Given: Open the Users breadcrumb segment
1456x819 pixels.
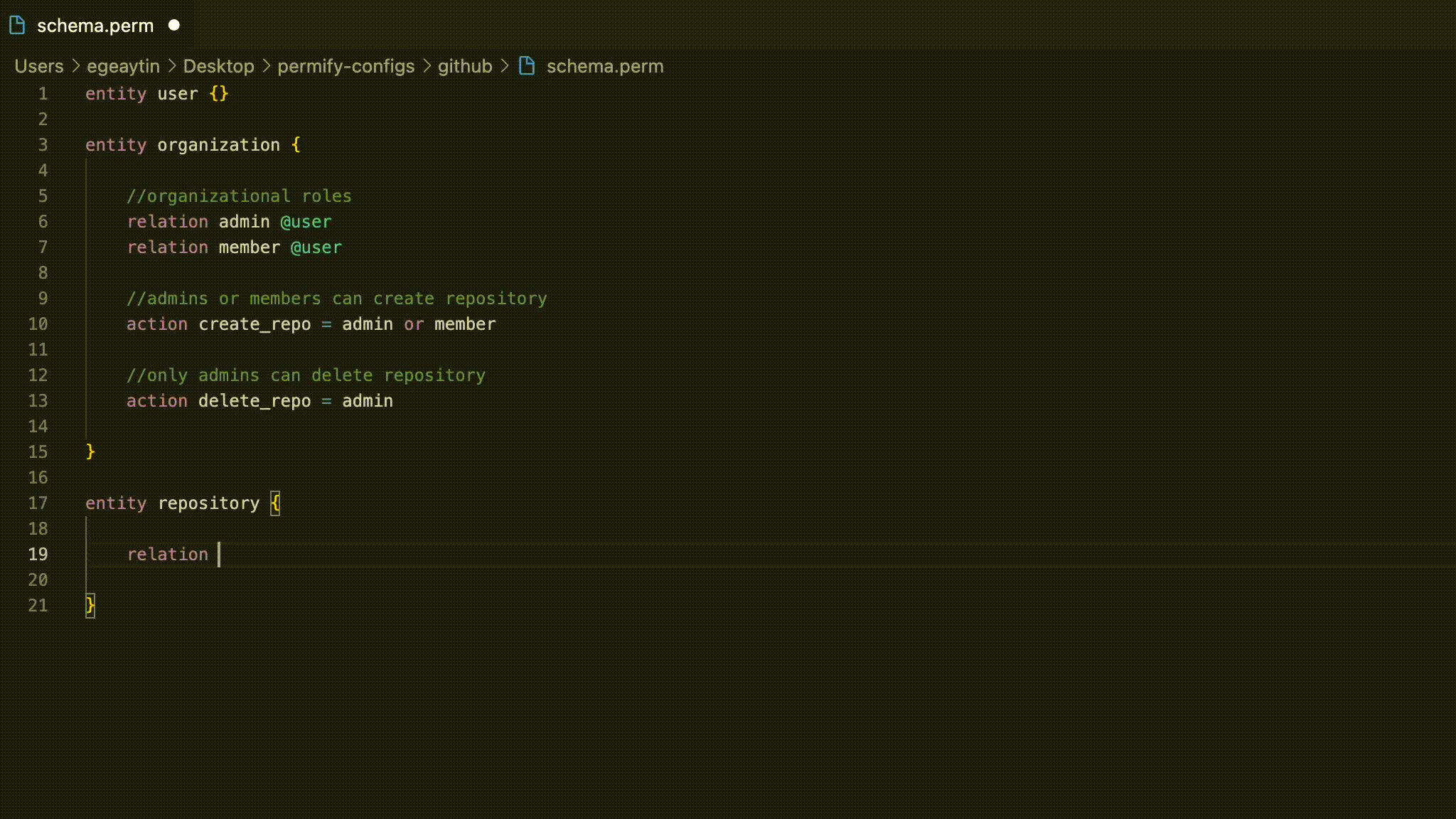Looking at the screenshot, I should [39, 66].
